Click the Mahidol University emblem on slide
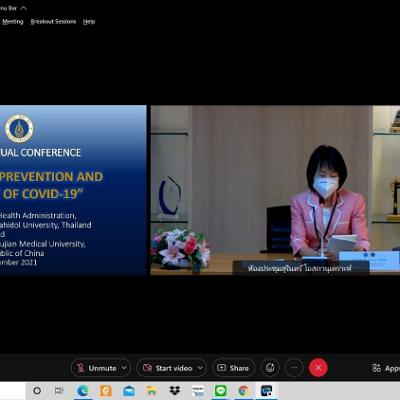Screen dimensions: 400x400 pyautogui.click(x=19, y=128)
